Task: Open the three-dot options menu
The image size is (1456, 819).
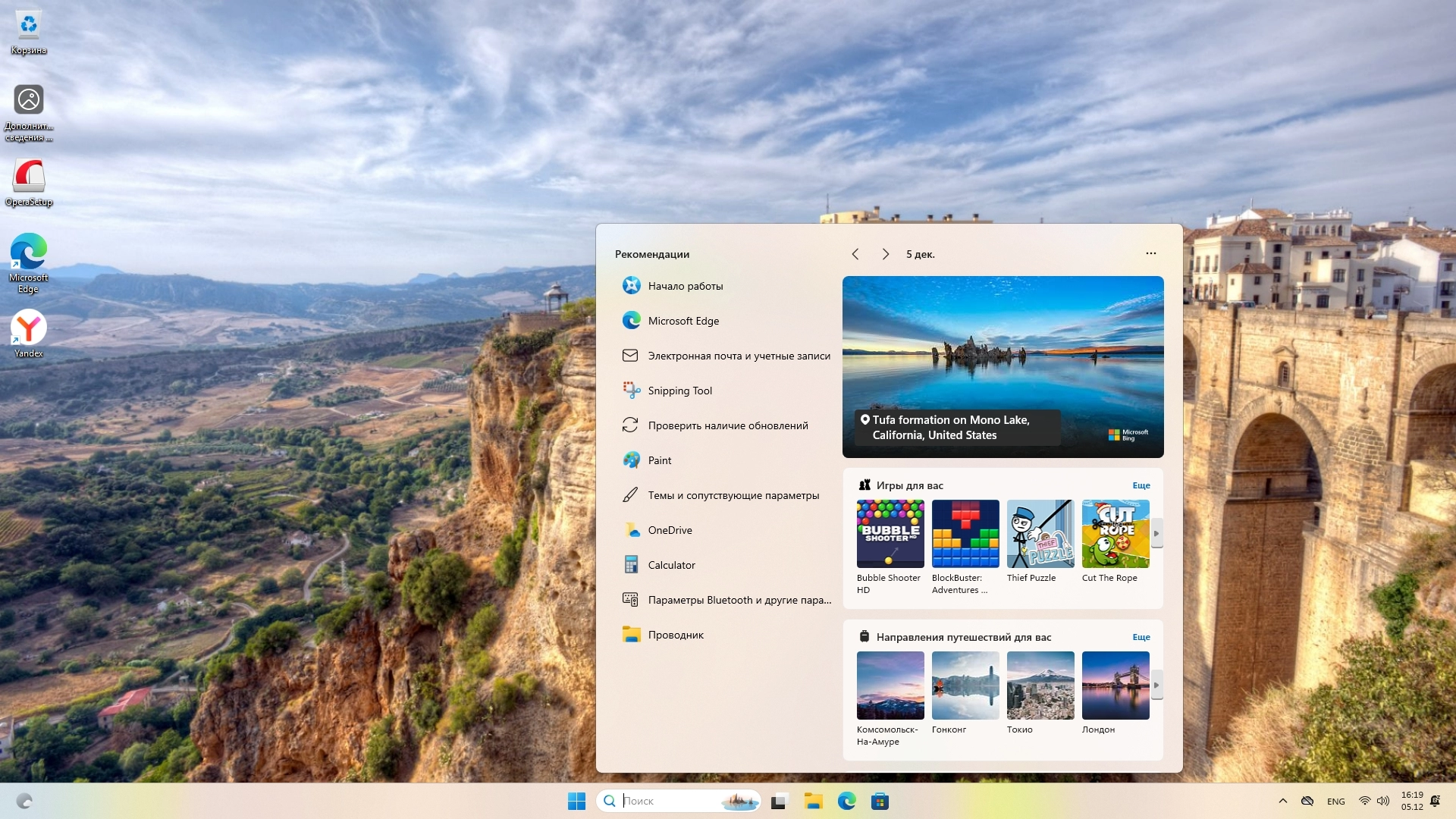Action: 1150,253
